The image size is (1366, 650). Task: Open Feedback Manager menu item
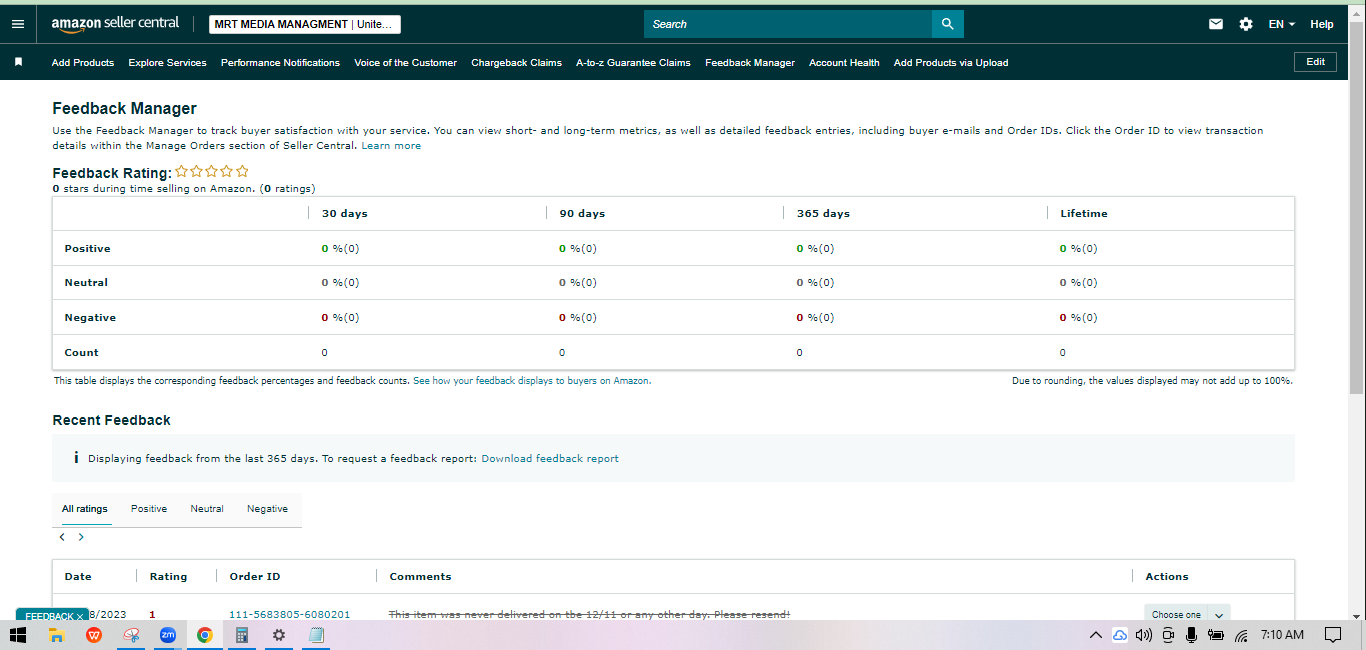[750, 62]
